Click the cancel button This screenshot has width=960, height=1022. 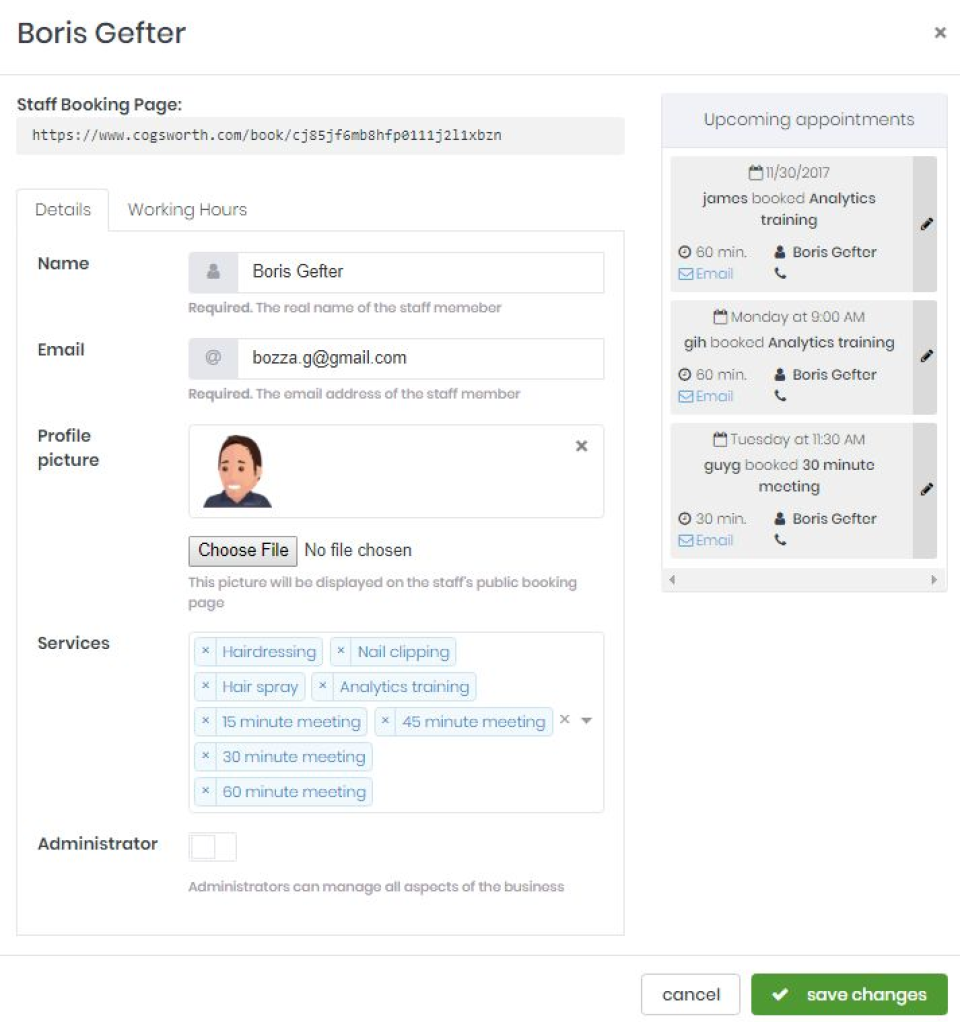tap(690, 994)
